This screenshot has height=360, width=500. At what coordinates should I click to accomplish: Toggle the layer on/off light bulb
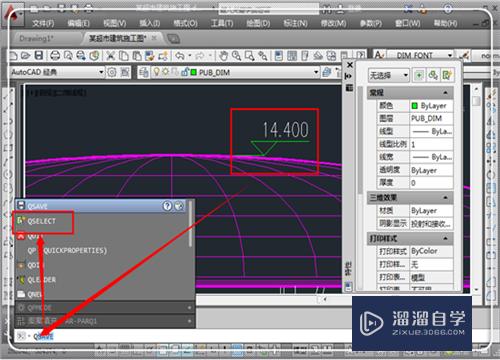tap(156, 72)
